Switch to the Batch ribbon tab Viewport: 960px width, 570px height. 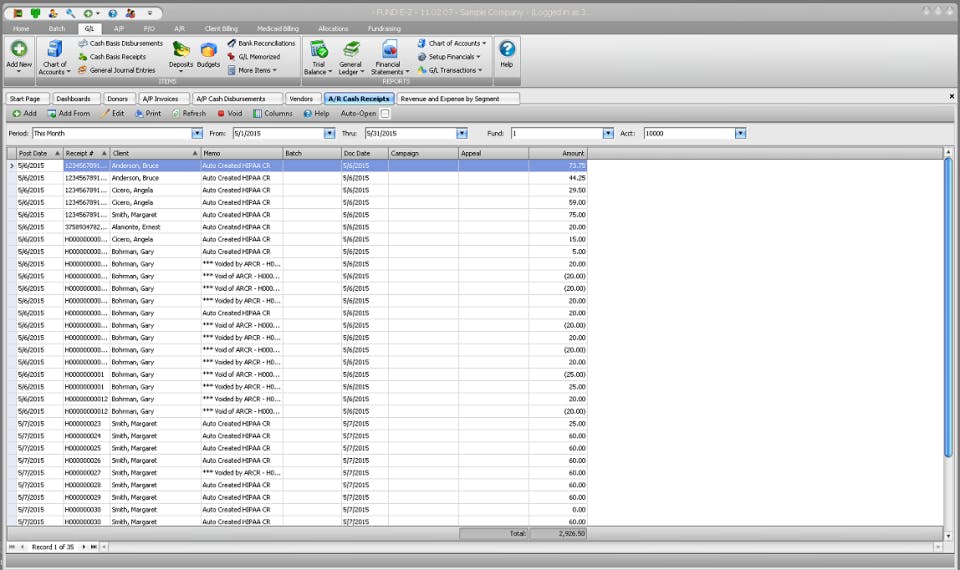[57, 29]
